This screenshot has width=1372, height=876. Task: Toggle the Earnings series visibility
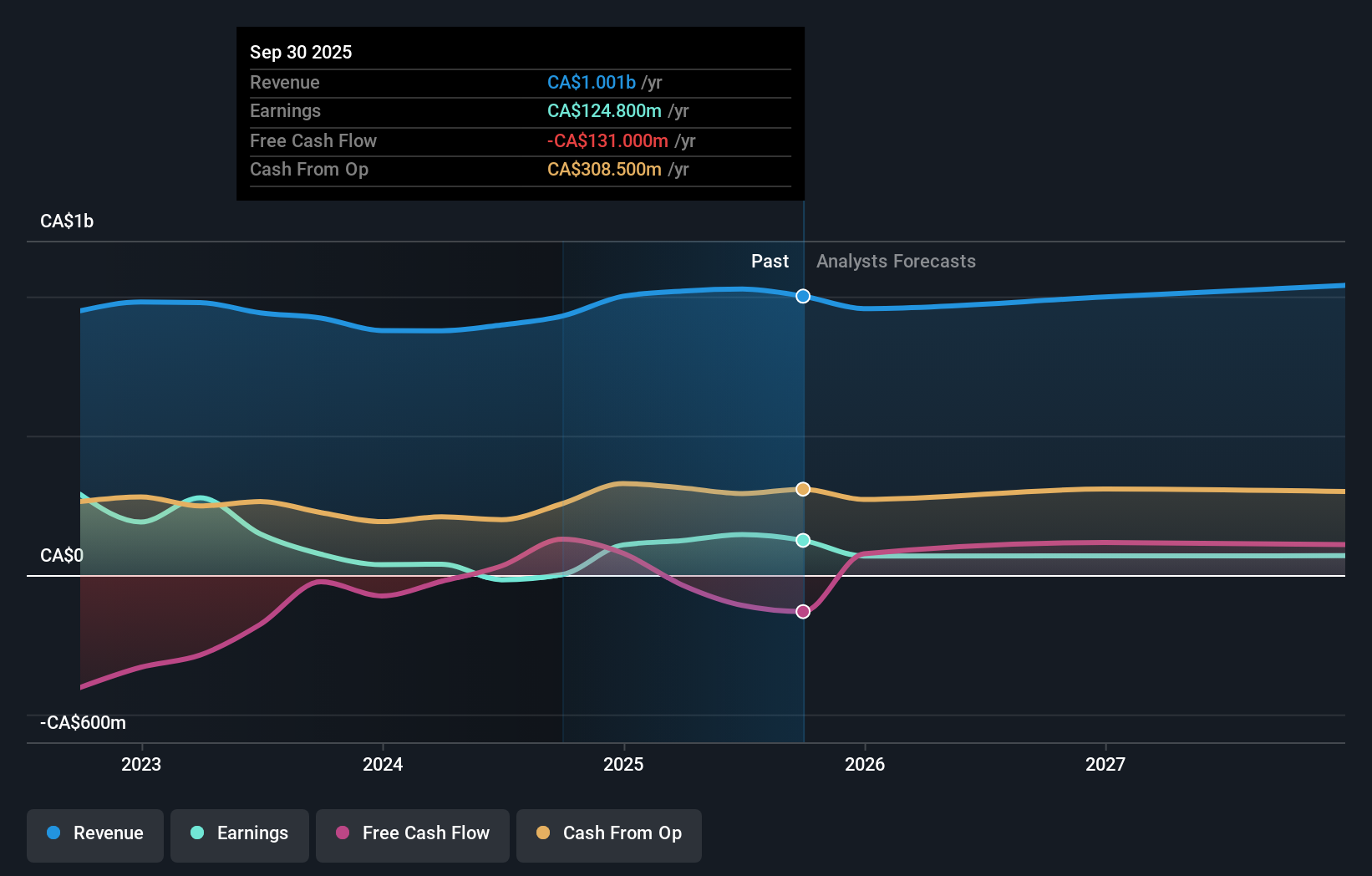click(x=239, y=833)
